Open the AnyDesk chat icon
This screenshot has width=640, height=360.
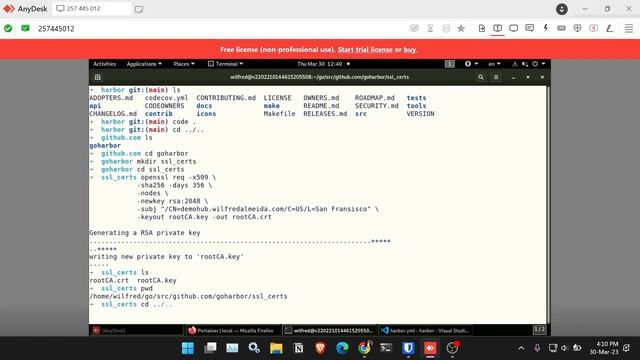tap(529, 28)
